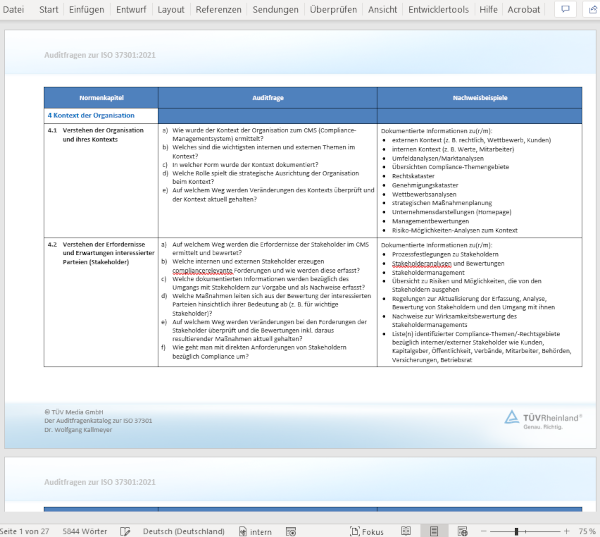Open the Überprüfen ribbon tab

(334, 10)
